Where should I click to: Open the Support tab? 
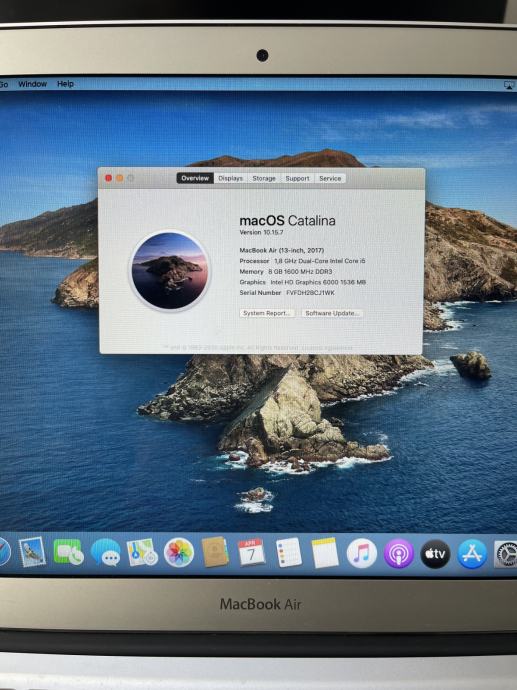click(297, 178)
